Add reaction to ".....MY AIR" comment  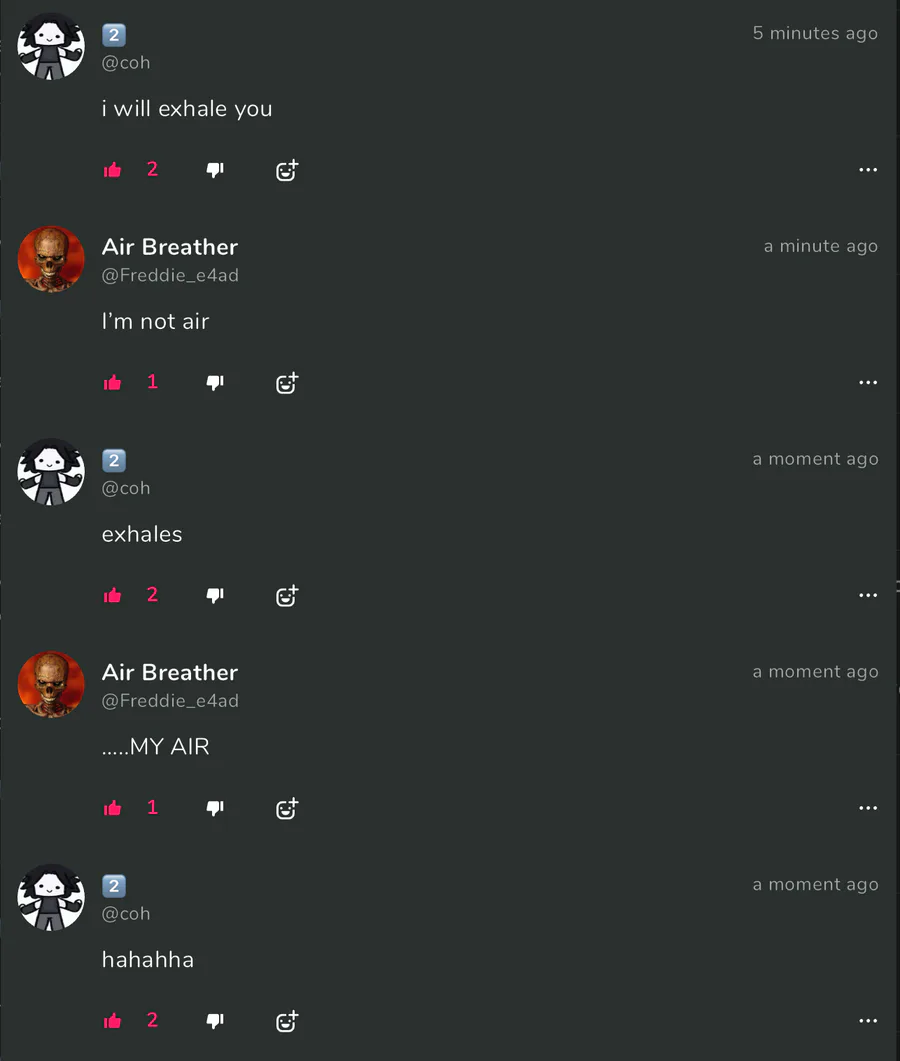(287, 808)
